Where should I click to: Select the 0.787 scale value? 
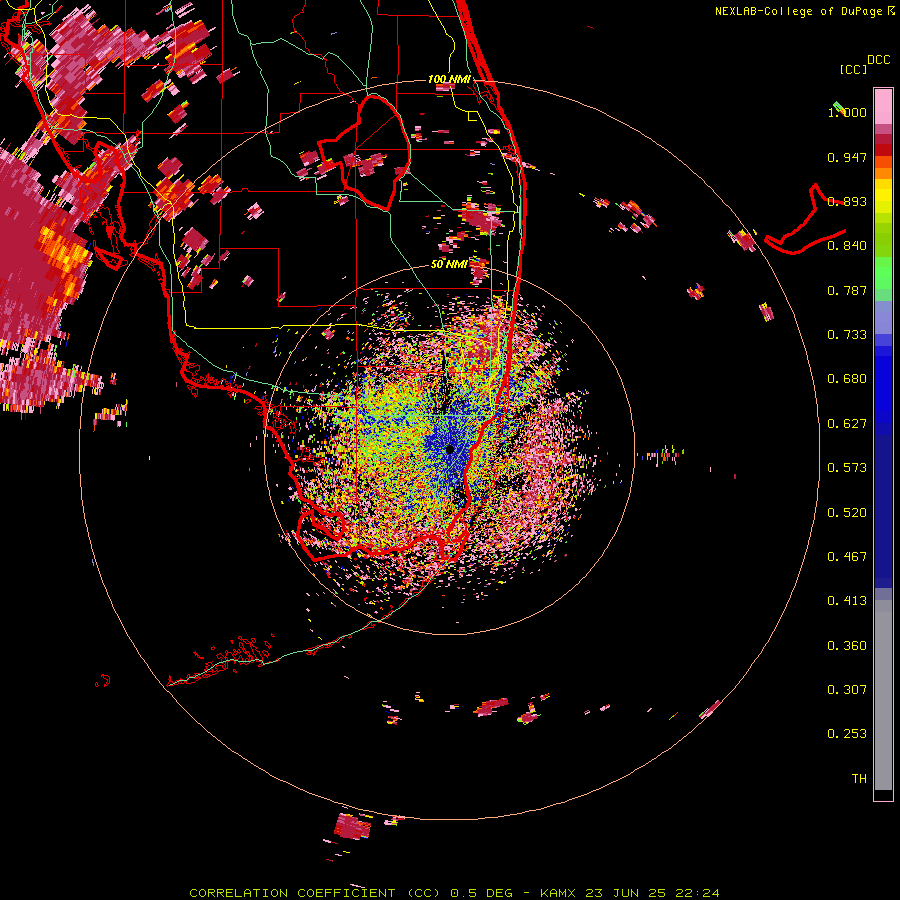(x=847, y=290)
